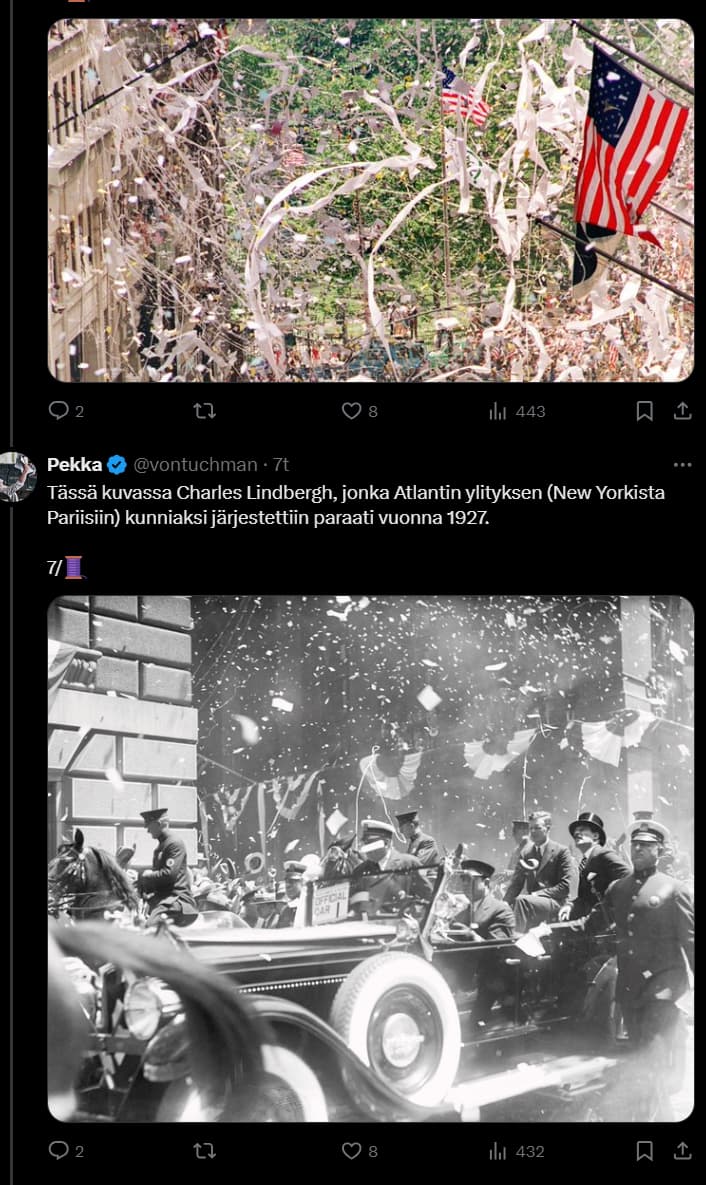Screen dimensions: 706x1185
Task: Retweet the Charles Lindbergh post
Action: (205, 1150)
